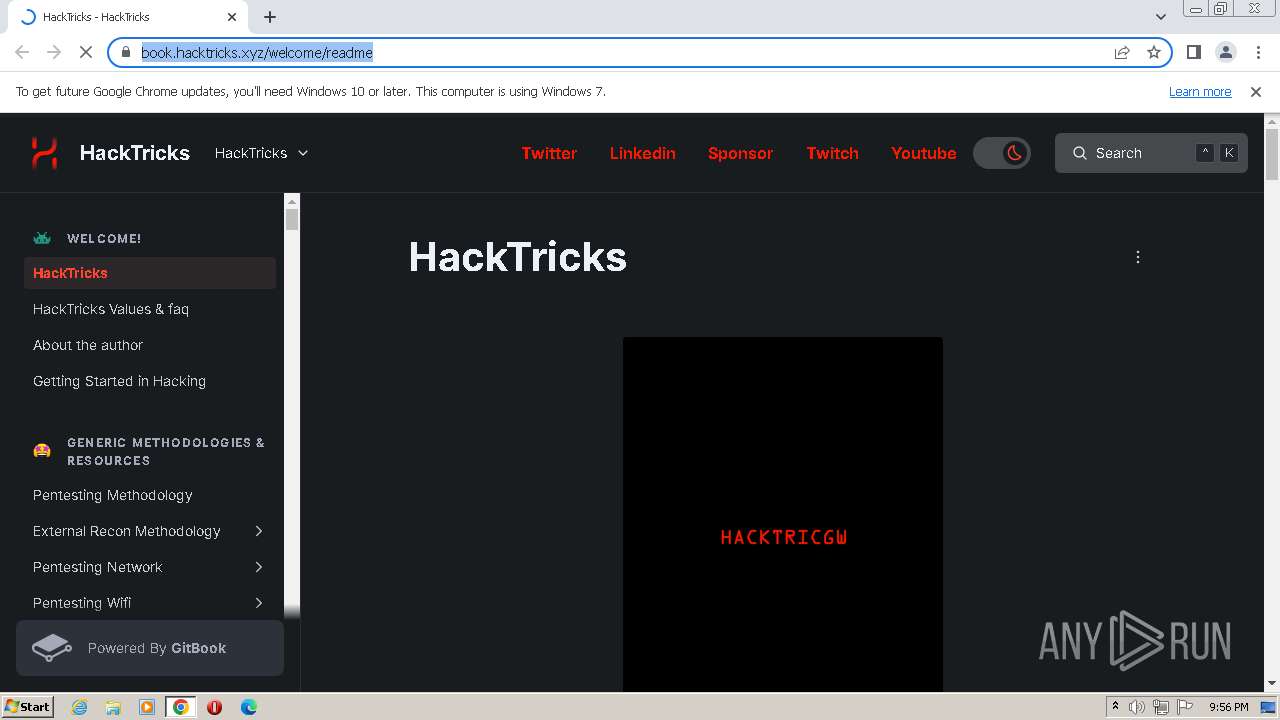Screen dimensions: 1280x720
Task: Open Windows Media Player from taskbar
Action: point(147,707)
